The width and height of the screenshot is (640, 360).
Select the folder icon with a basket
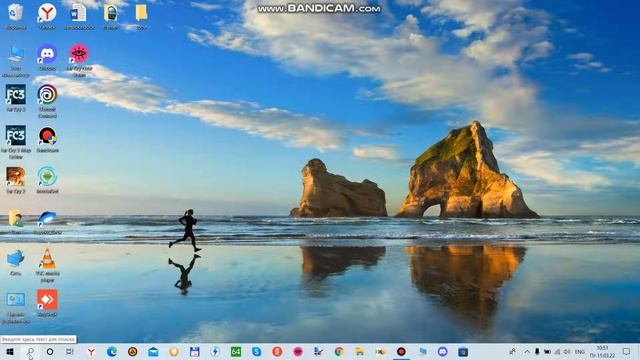click(111, 13)
